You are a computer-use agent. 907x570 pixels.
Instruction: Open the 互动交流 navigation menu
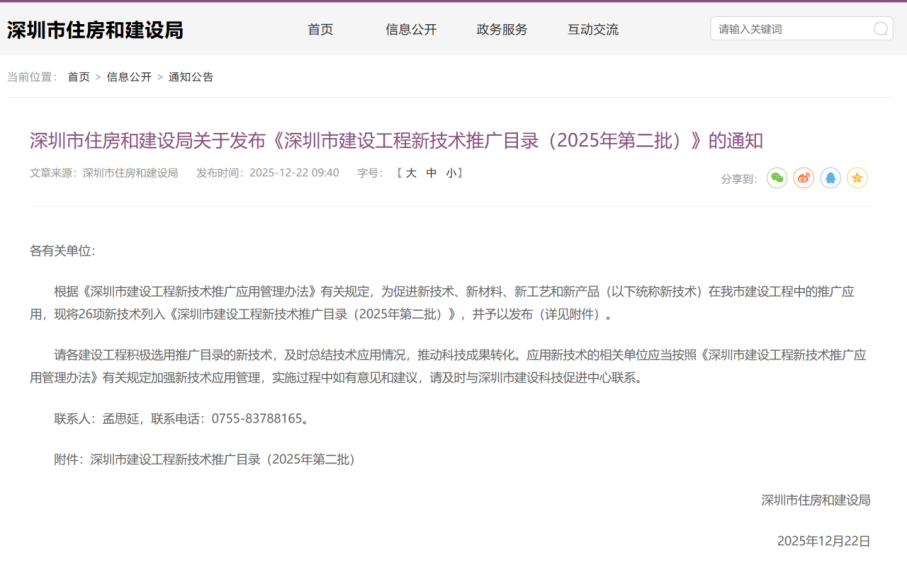point(593,30)
